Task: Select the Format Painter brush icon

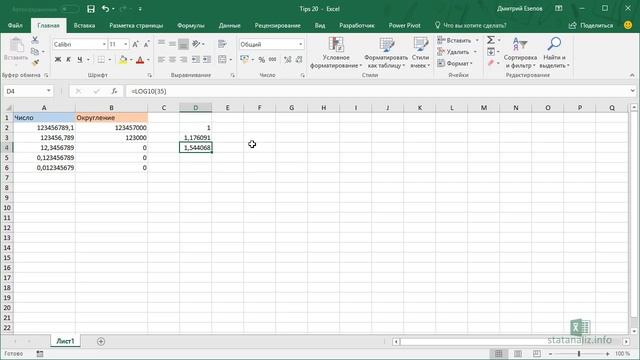Action: click(35, 62)
